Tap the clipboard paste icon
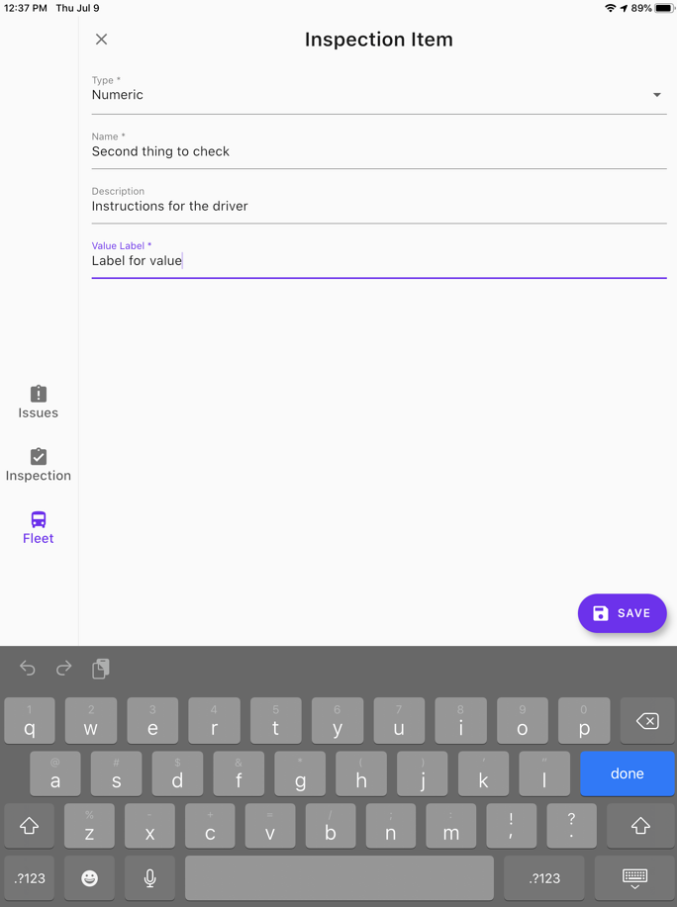Image resolution: width=677 pixels, height=910 pixels. coord(101,669)
